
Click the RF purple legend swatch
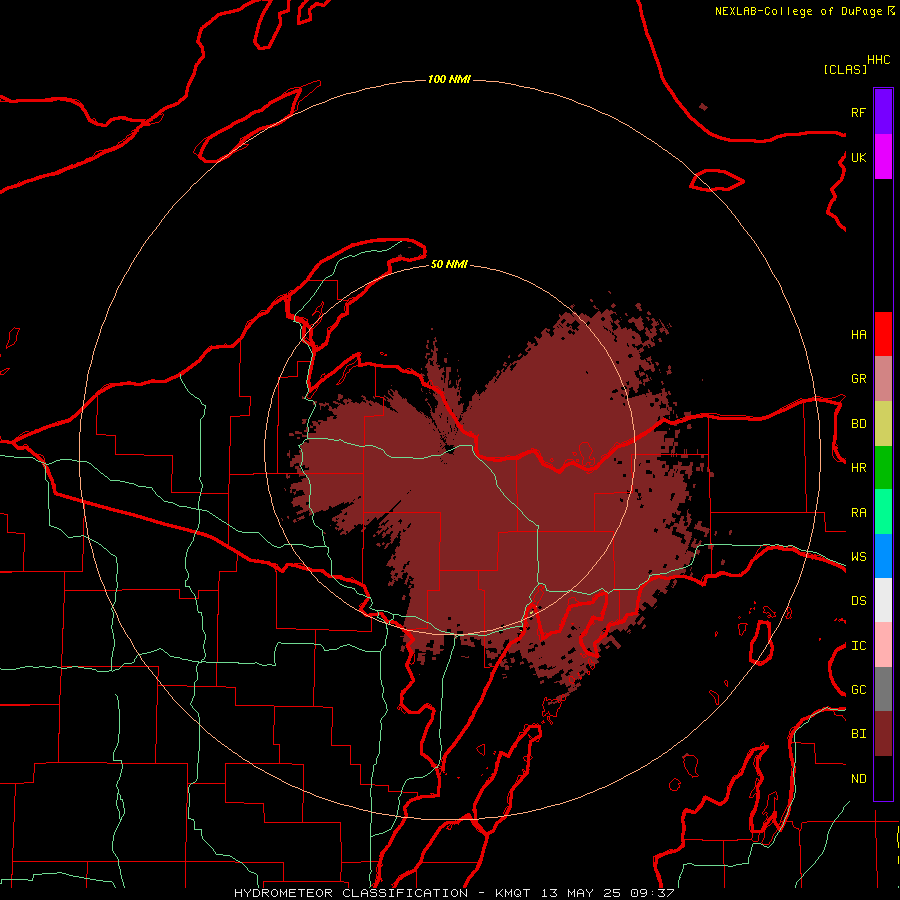tap(883, 112)
